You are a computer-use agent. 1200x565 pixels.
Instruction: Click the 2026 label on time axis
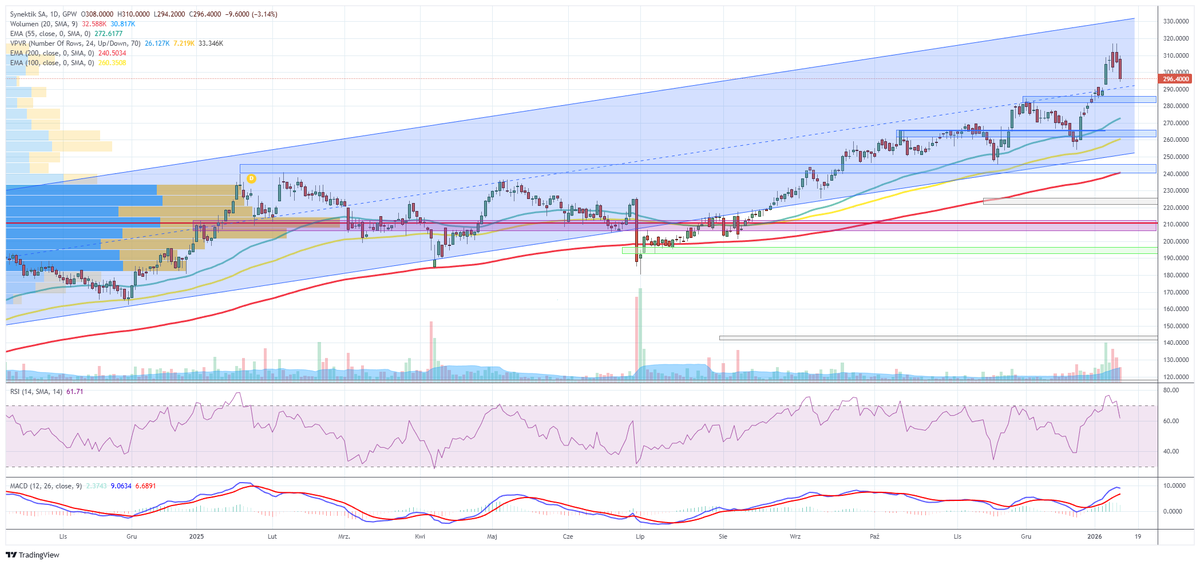(x=1096, y=537)
